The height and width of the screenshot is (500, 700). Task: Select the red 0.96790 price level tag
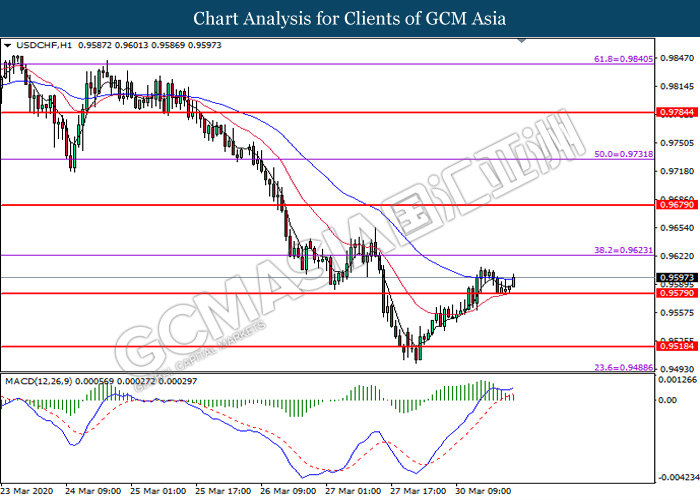(x=677, y=205)
